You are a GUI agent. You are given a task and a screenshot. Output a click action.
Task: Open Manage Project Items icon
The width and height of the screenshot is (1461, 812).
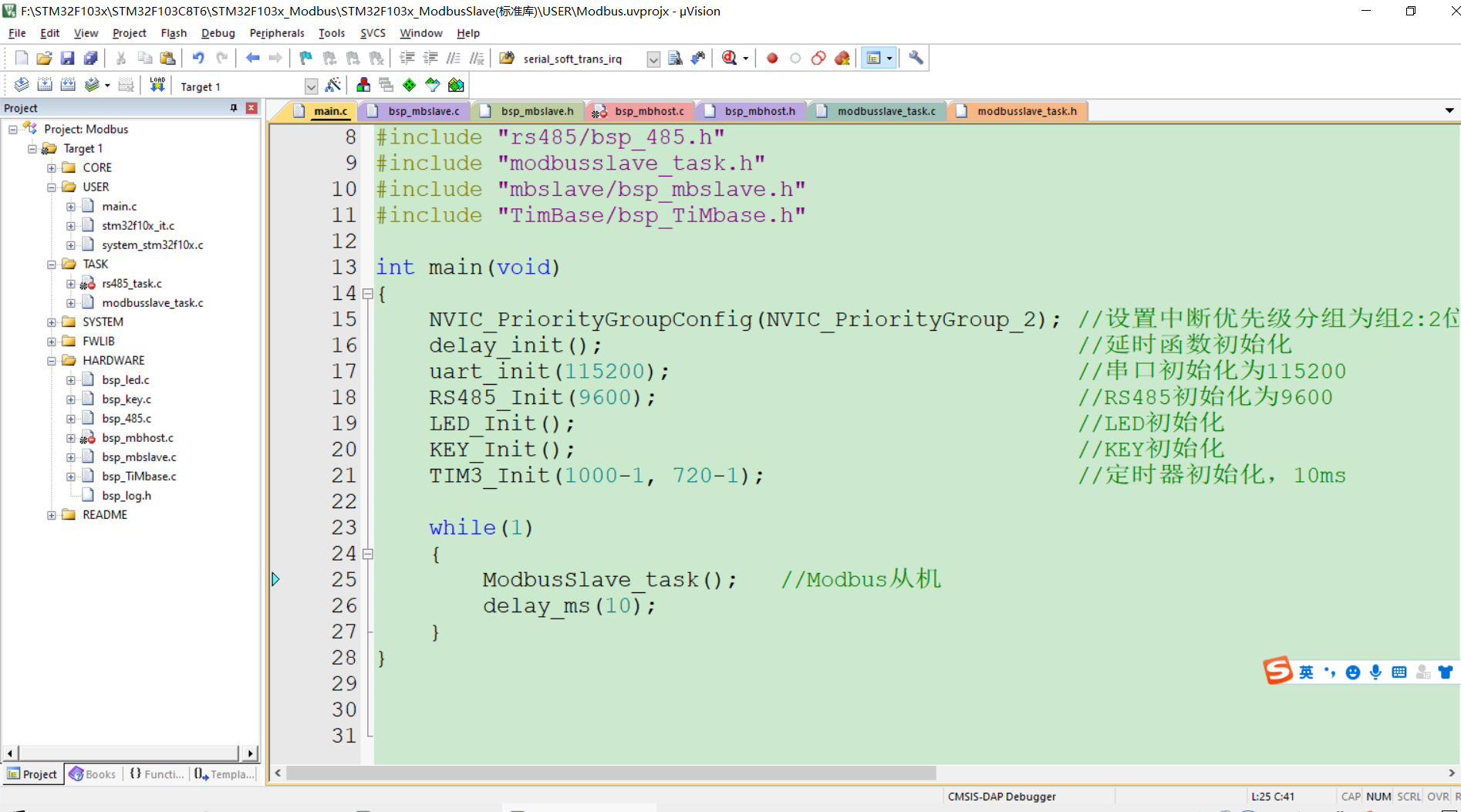point(363,85)
